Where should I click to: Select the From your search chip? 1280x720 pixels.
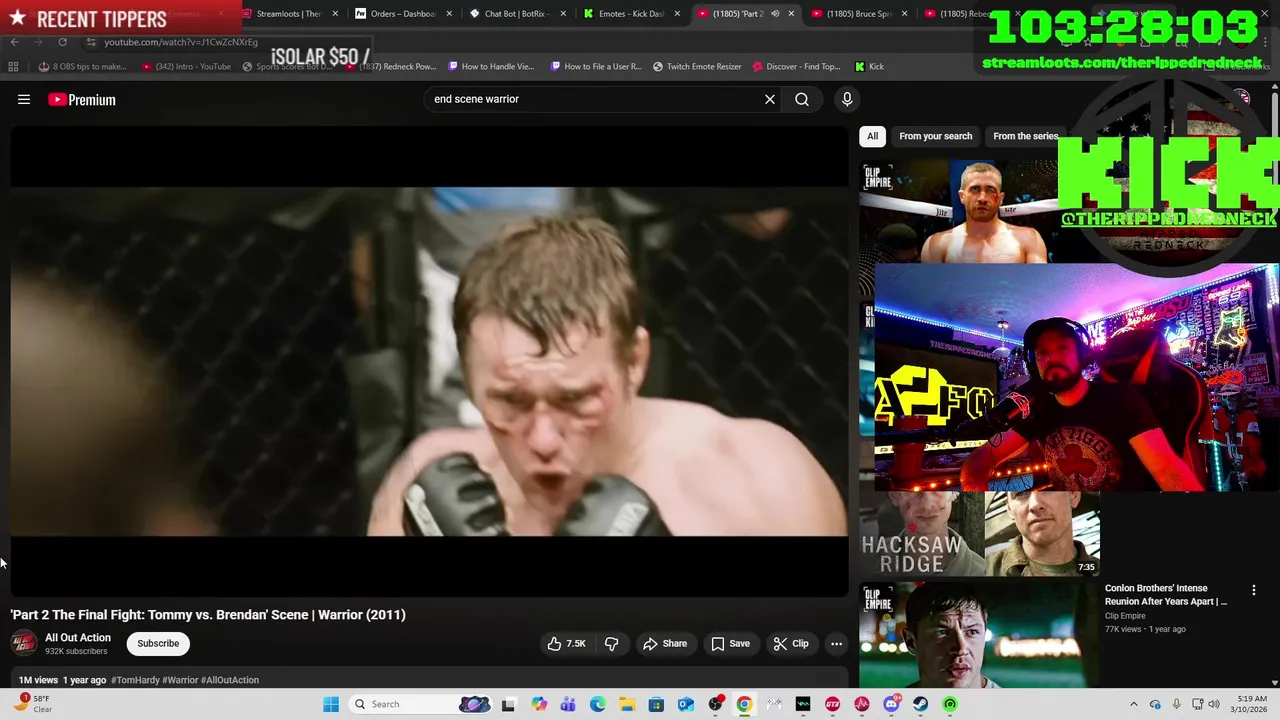click(935, 136)
